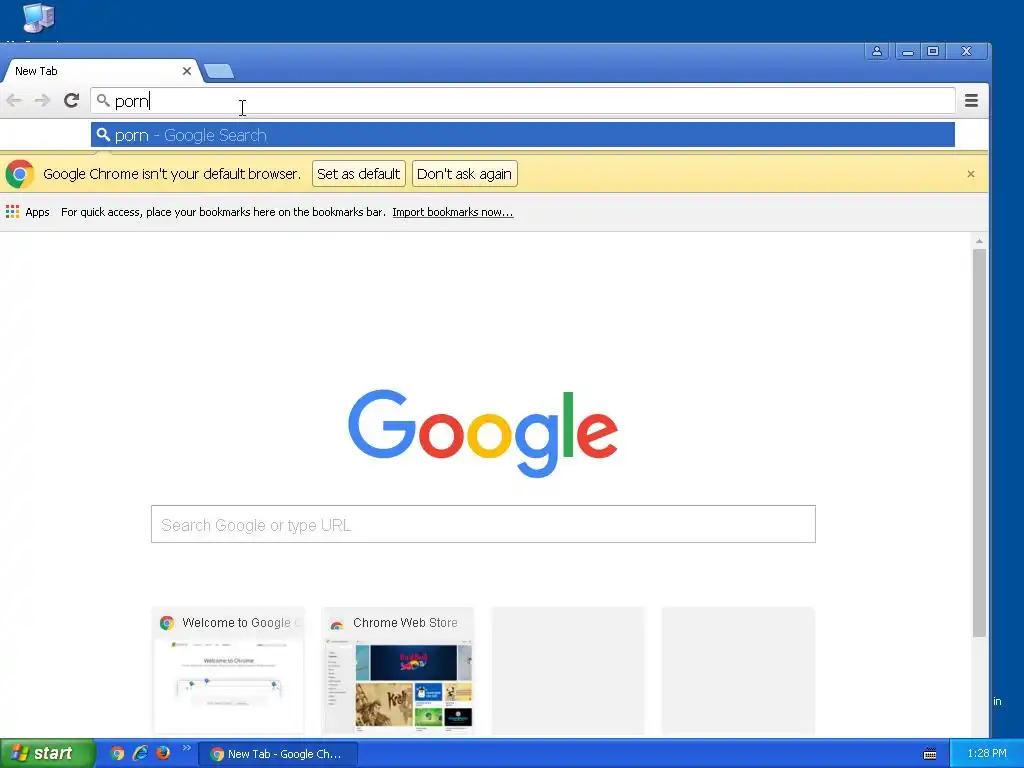Click the Don't ask again button
Viewport: 1024px width, 768px height.
pyautogui.click(x=464, y=174)
